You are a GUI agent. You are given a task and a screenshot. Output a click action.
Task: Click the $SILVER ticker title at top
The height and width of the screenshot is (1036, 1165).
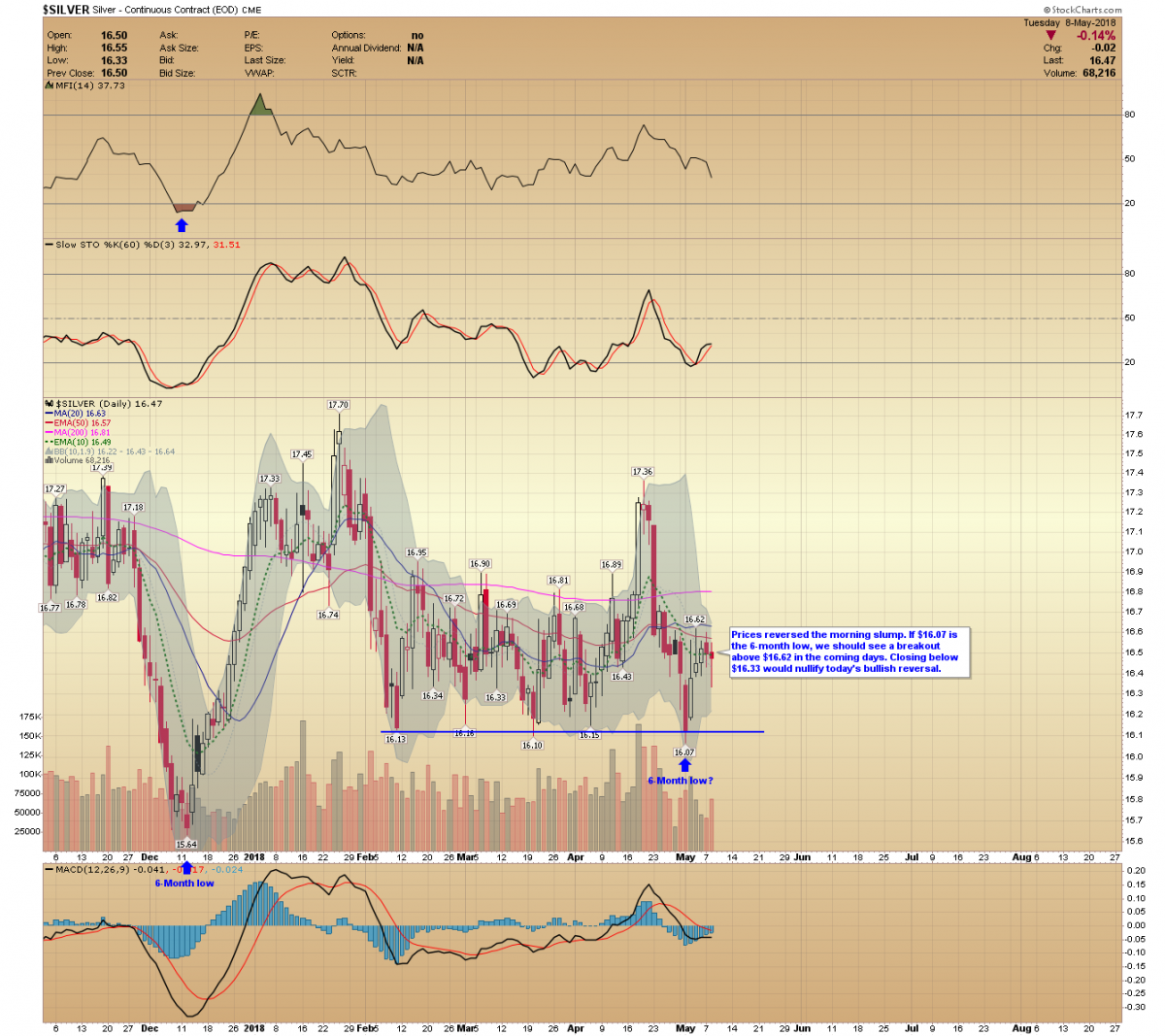66,10
